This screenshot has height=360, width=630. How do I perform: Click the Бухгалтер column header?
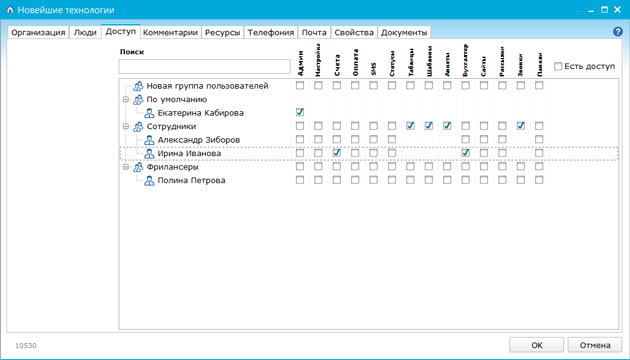tap(466, 60)
